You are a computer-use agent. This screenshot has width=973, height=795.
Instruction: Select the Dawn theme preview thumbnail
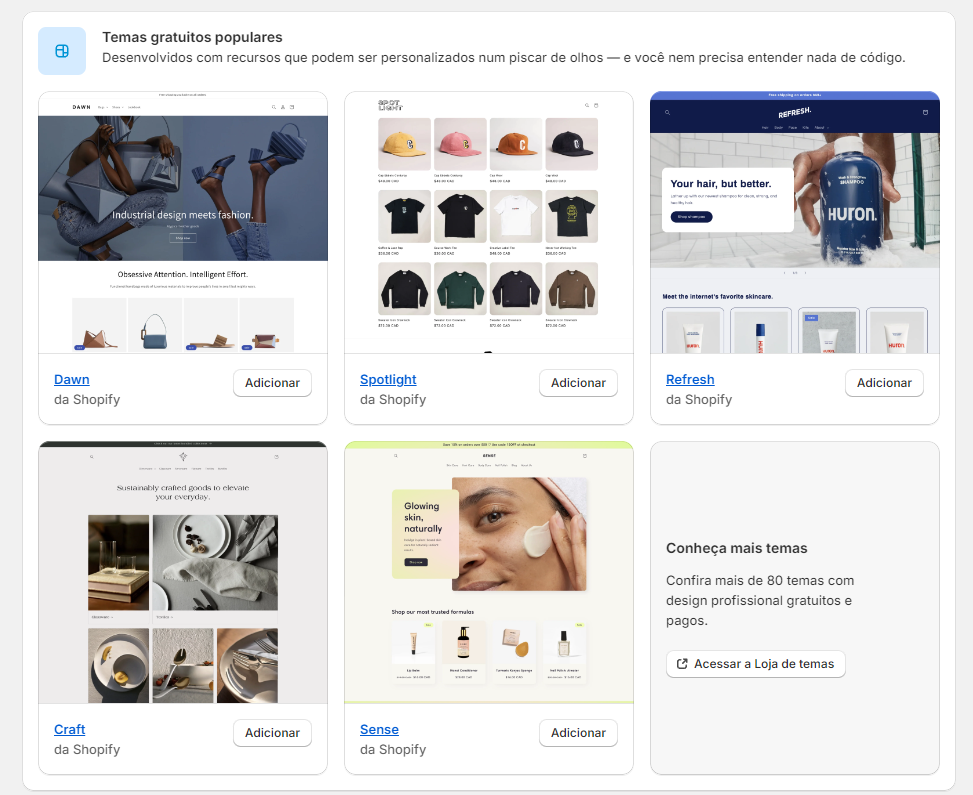click(183, 223)
